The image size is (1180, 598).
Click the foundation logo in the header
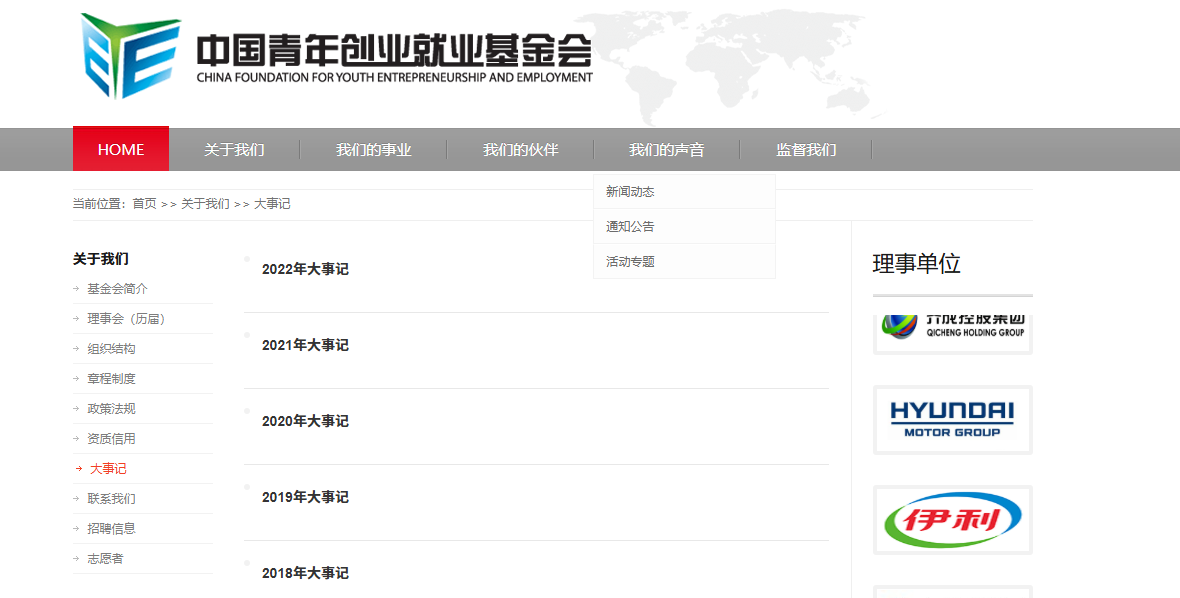[x=336, y=57]
